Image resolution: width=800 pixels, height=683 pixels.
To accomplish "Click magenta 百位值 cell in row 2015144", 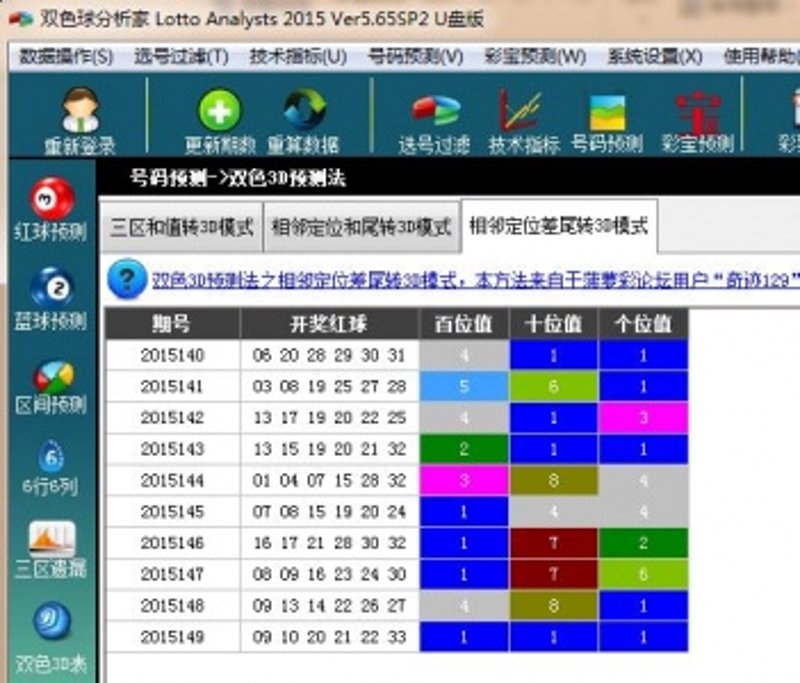I will 464,480.
